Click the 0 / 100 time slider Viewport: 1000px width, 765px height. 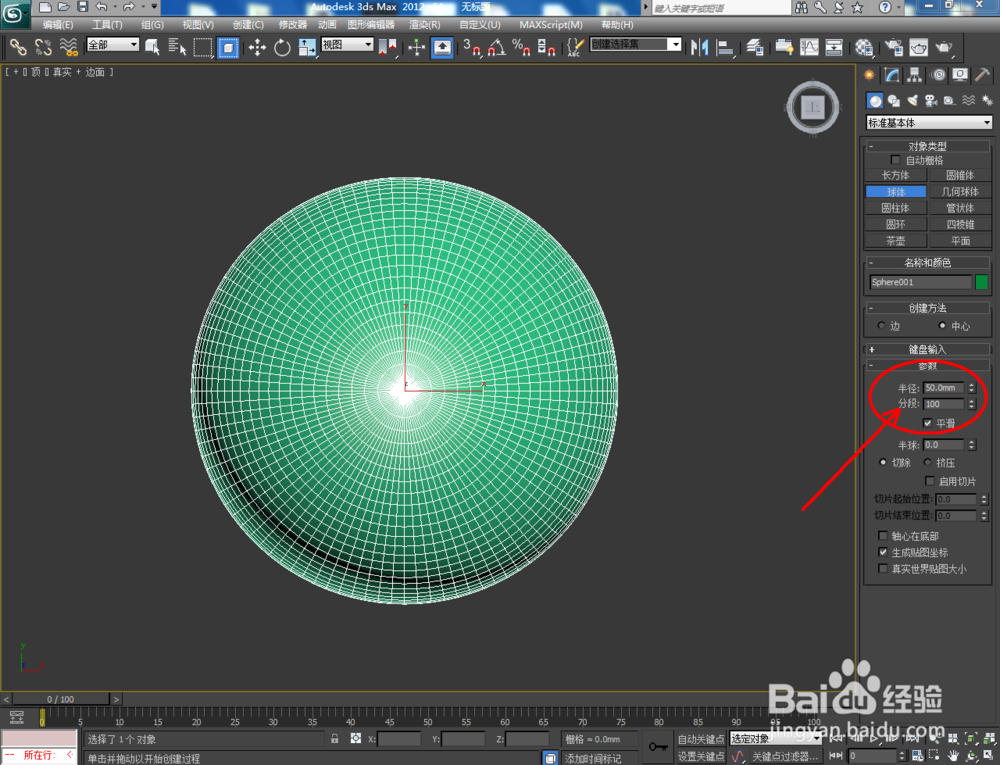point(61,699)
